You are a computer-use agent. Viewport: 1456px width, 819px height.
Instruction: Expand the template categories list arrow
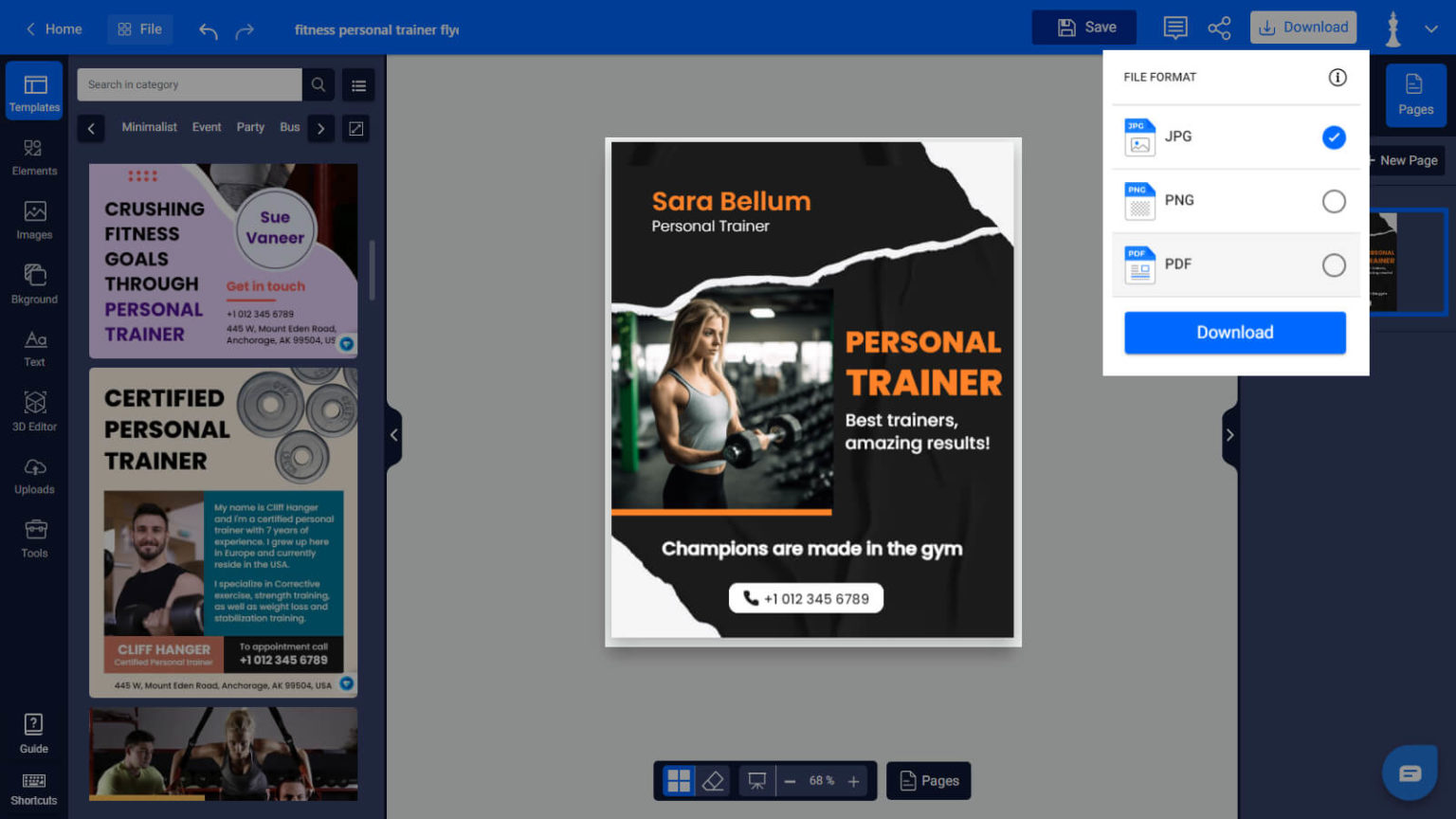[320, 128]
